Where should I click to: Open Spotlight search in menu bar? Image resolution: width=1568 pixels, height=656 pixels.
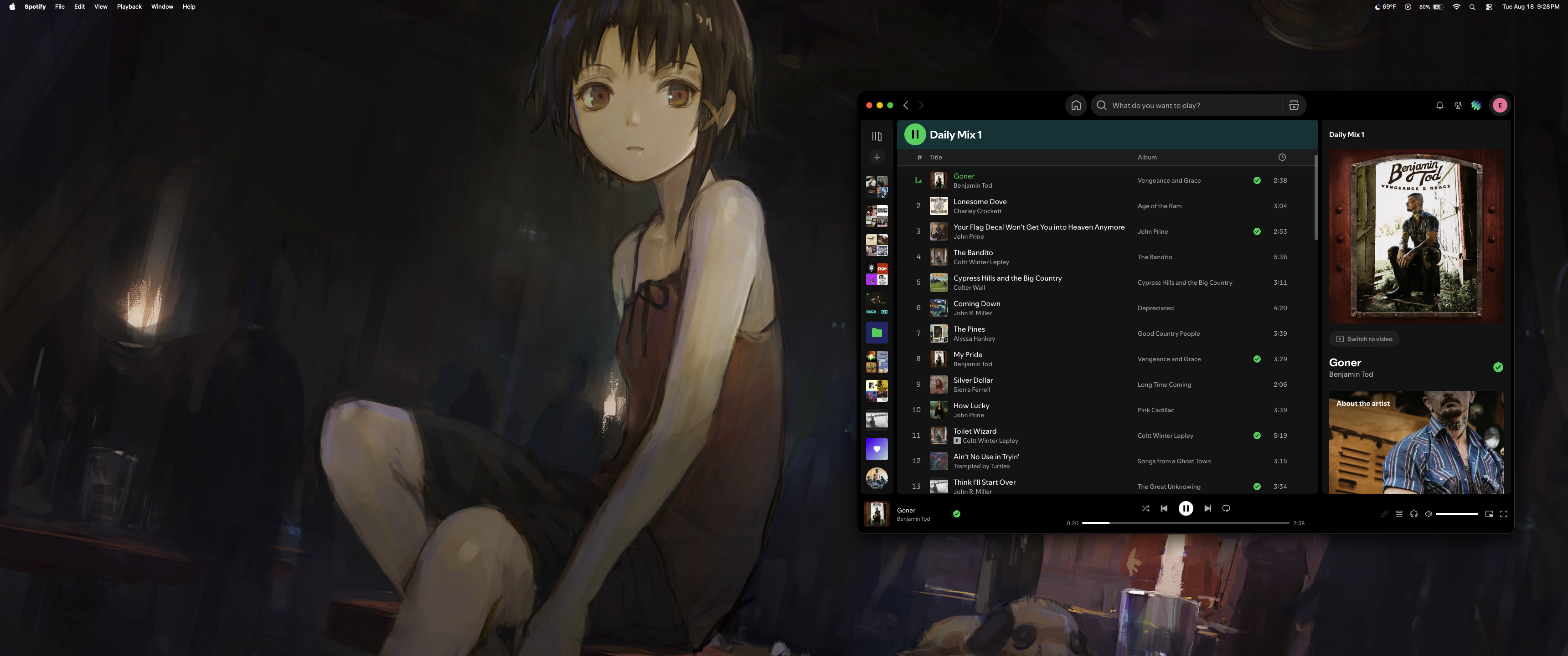pos(1472,7)
